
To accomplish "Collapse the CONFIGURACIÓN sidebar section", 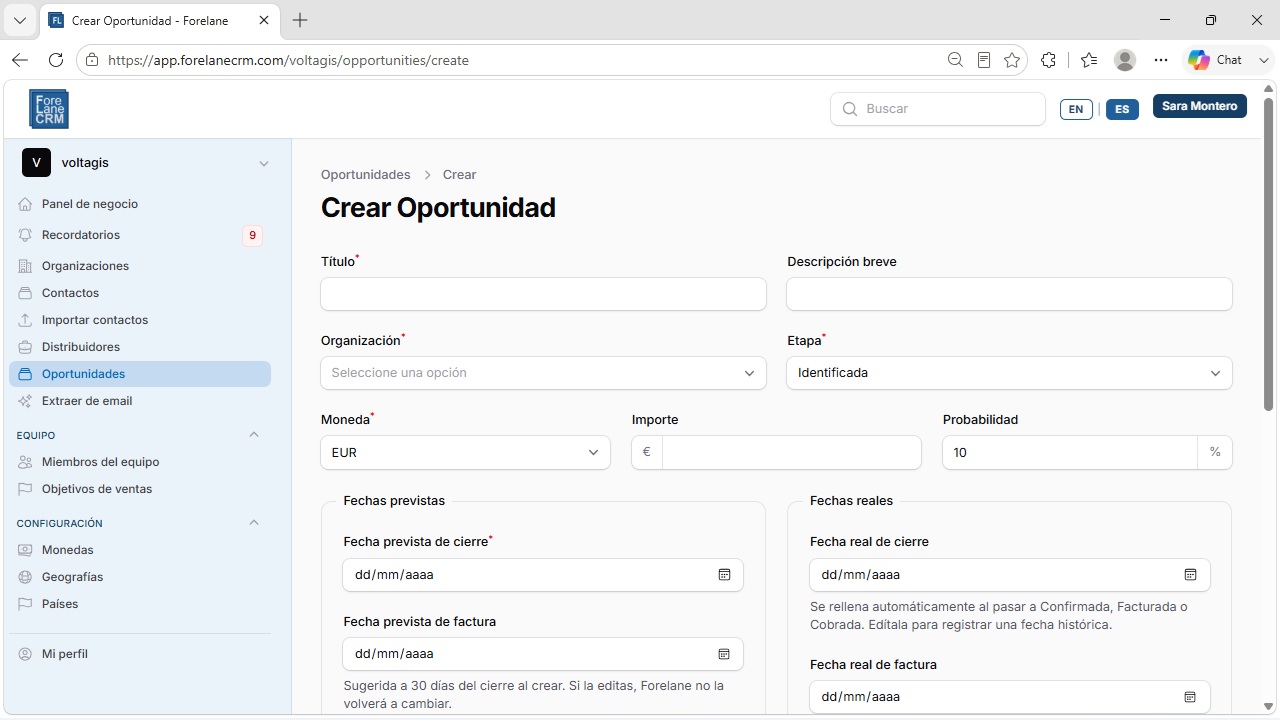I will tap(254, 523).
